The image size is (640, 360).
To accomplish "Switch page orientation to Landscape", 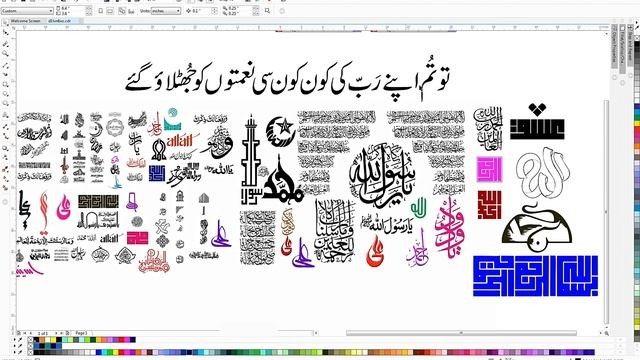I will pos(110,11).
